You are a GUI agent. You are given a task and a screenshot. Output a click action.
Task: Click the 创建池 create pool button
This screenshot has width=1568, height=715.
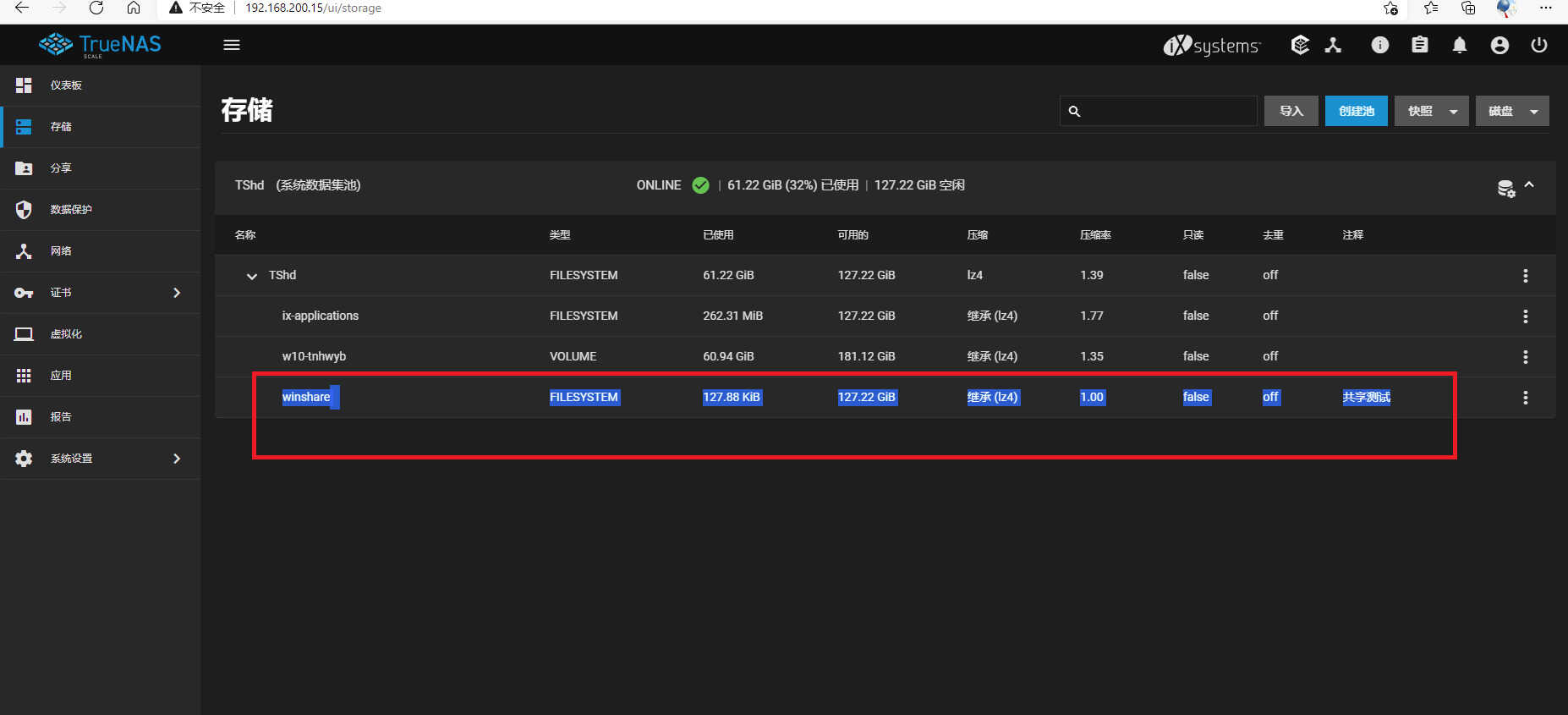(x=1356, y=111)
